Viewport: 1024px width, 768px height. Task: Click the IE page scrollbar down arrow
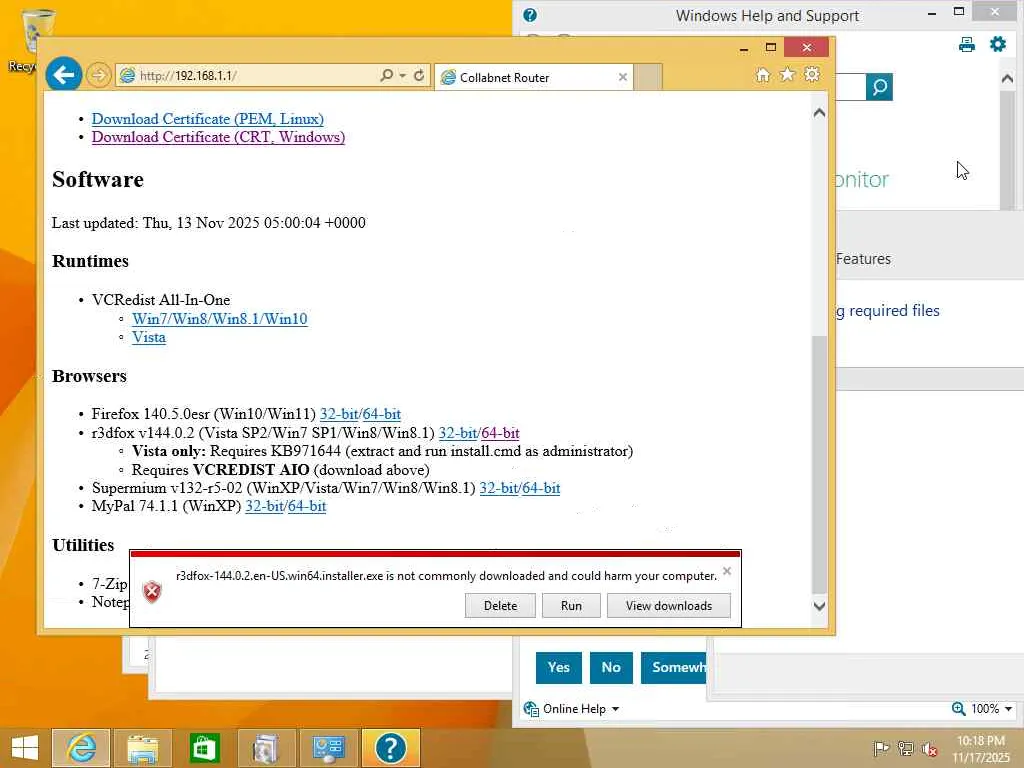819,605
